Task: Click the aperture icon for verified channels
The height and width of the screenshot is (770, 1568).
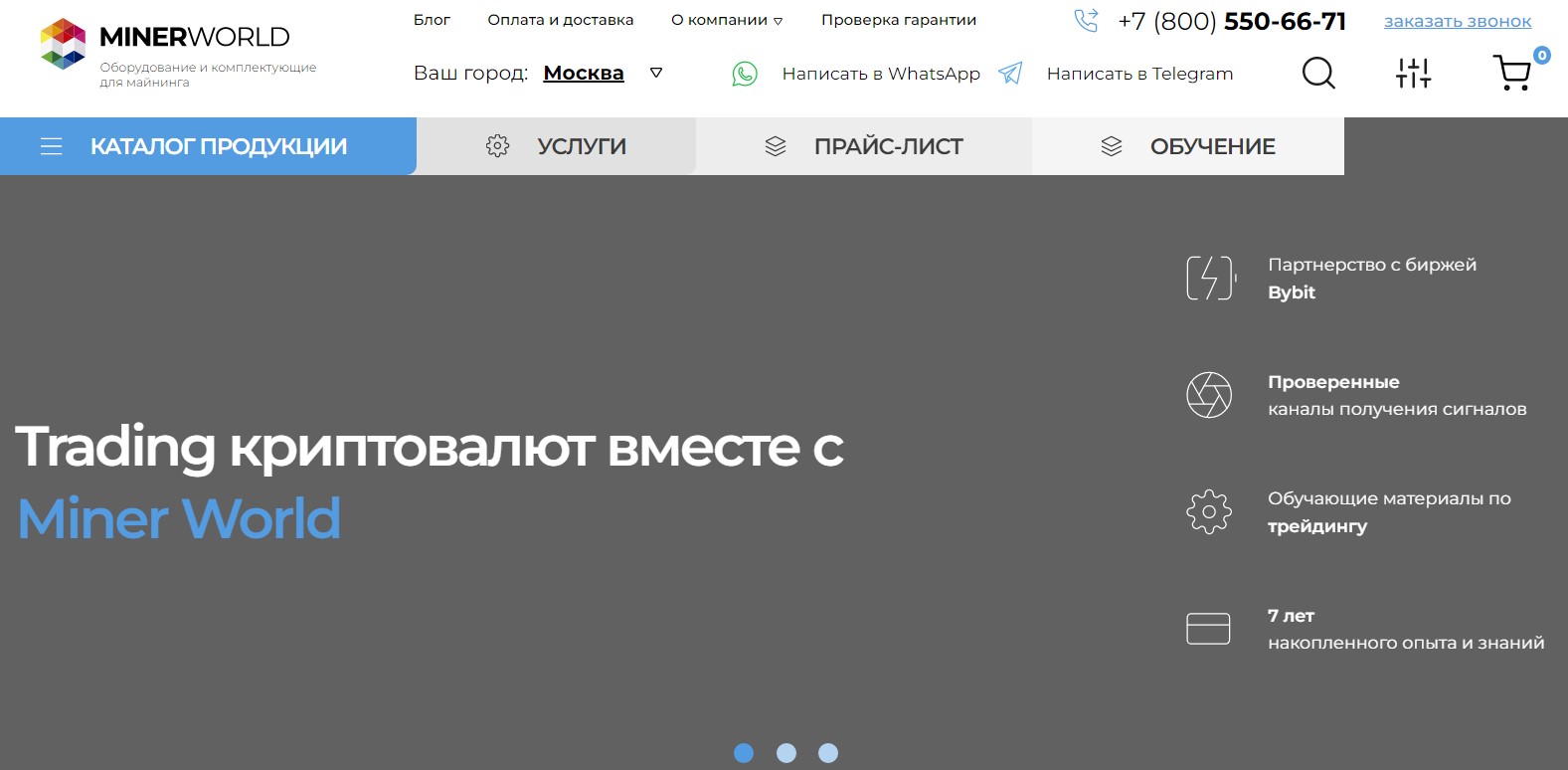Action: [x=1209, y=395]
